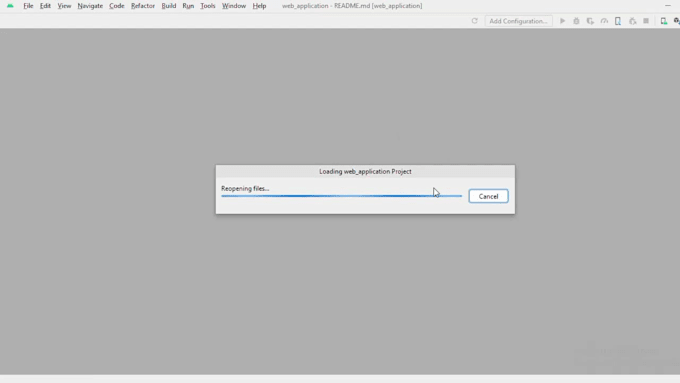Click the window title 'web_application - README.md'
The width and height of the screenshot is (680, 383).
(352, 6)
